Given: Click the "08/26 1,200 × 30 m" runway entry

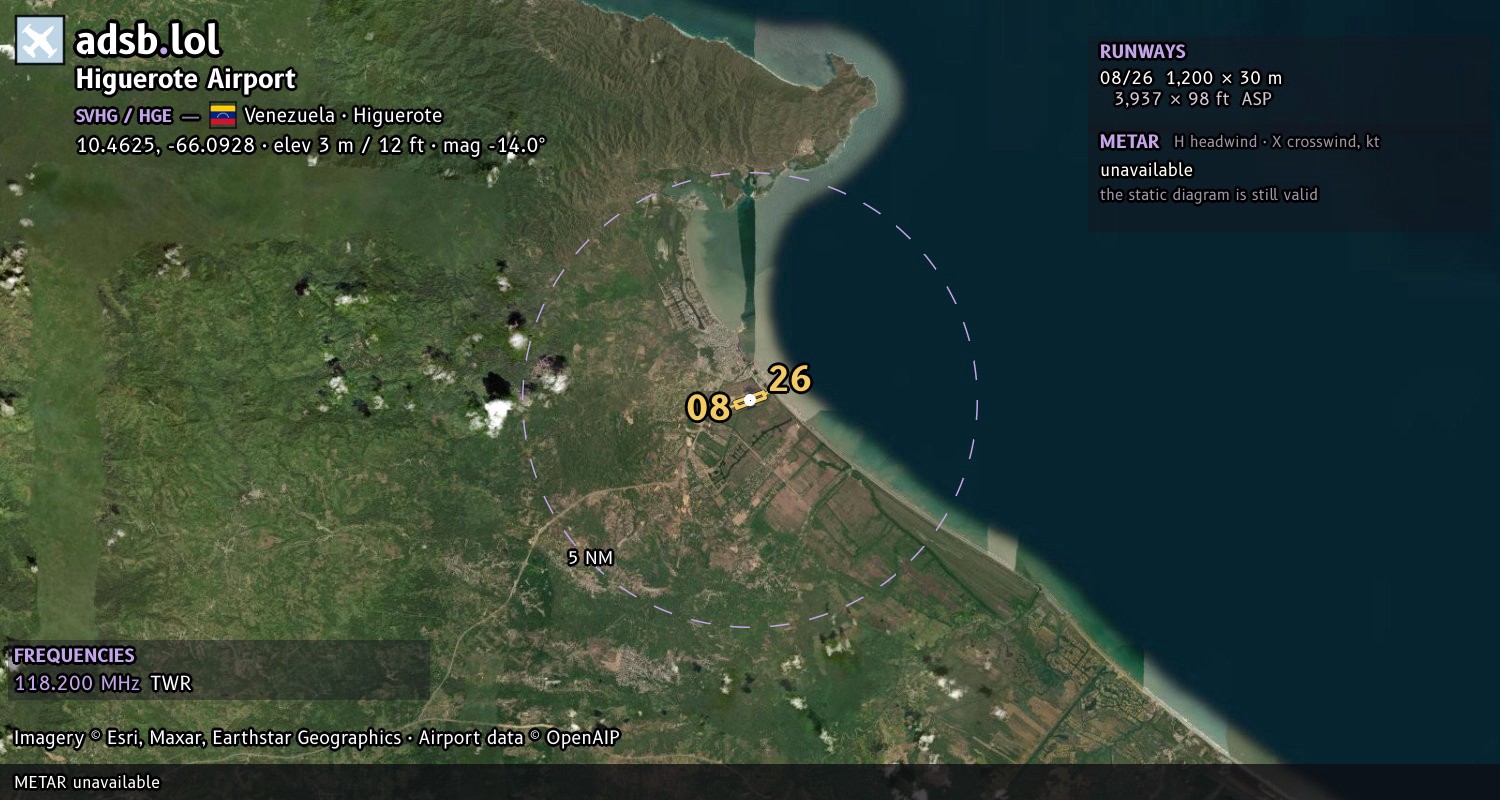Looking at the screenshot, I should [1191, 78].
